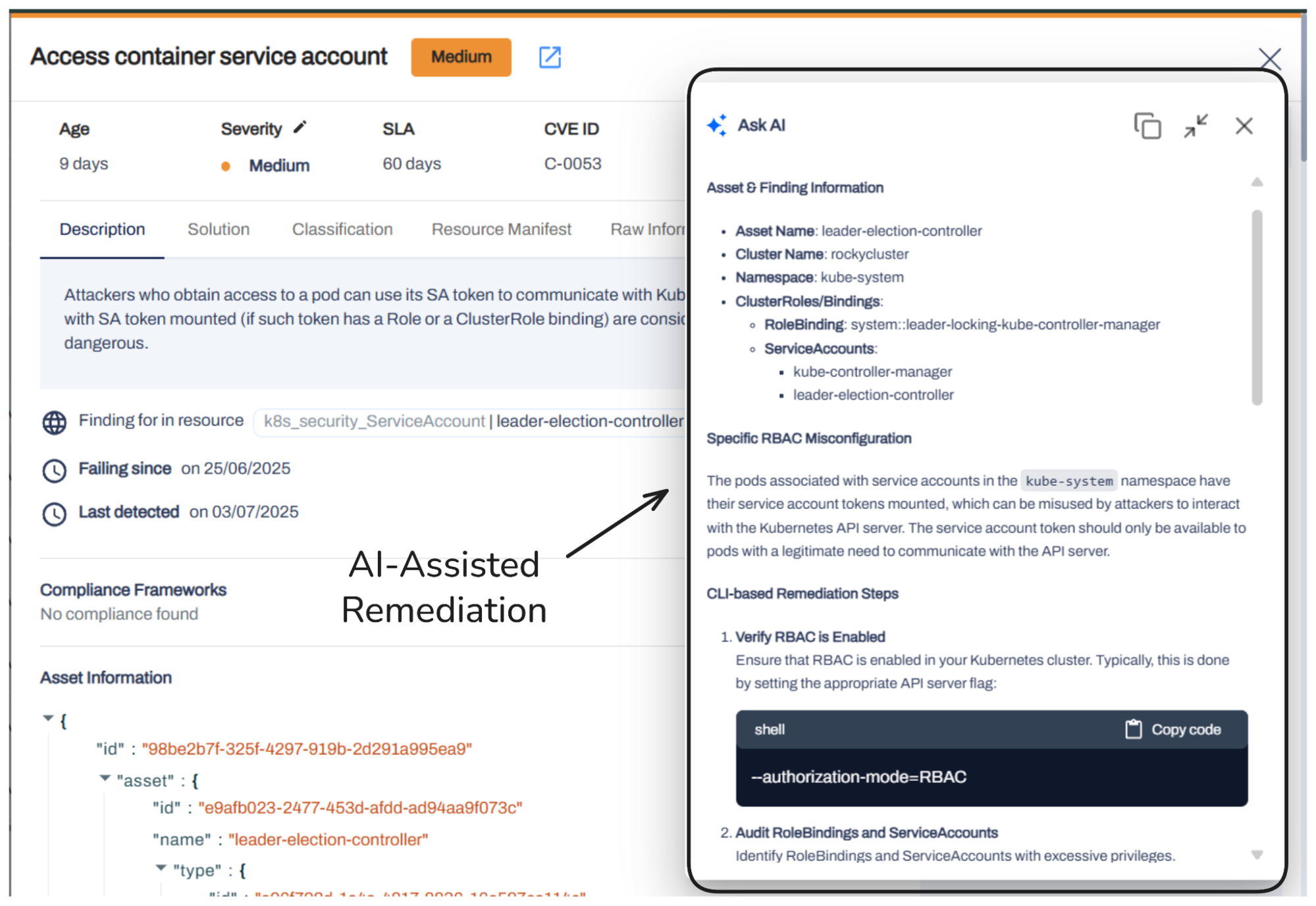Collapse the "type" JSON node
This screenshot has width=1316, height=906.
click(161, 868)
